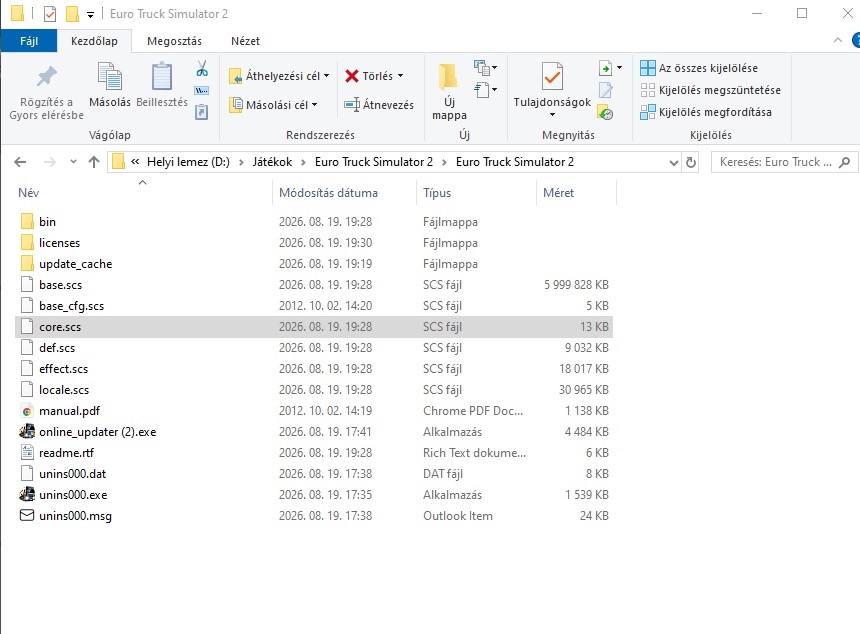Expand address bar history dropdown
860x634 pixels.
pos(674,162)
